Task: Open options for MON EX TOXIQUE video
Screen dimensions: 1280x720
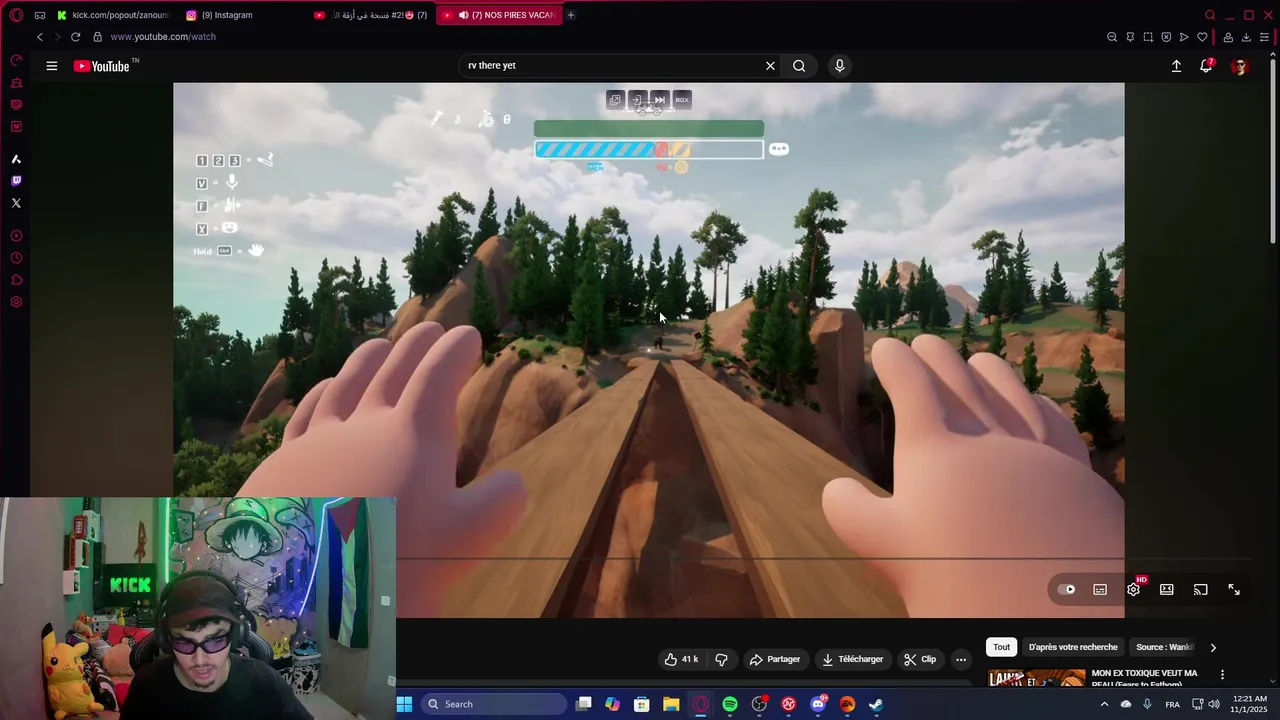Action: [1222, 676]
